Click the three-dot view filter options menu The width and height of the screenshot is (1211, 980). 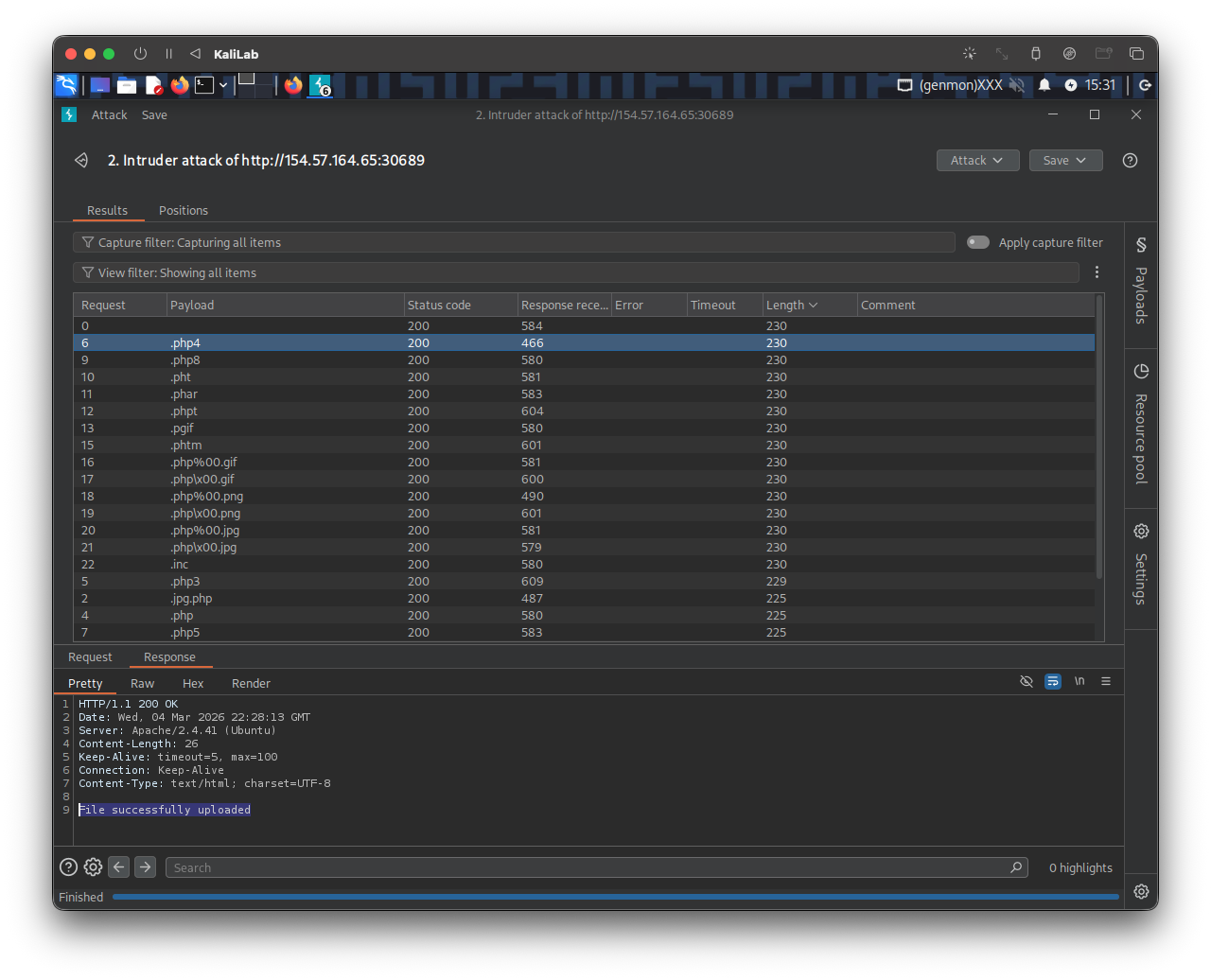(1097, 272)
